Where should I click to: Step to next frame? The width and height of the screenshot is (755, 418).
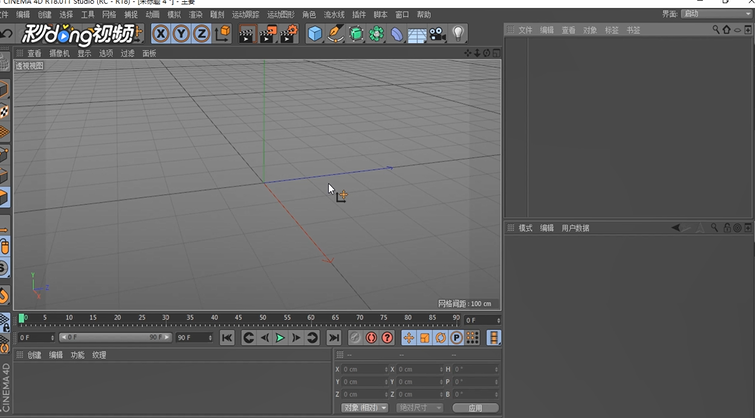(296, 338)
